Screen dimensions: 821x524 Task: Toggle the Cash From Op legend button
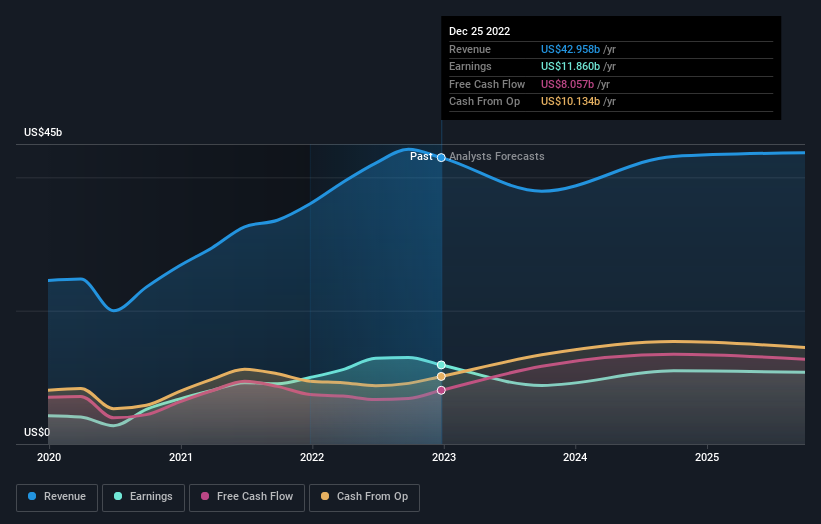pos(364,497)
